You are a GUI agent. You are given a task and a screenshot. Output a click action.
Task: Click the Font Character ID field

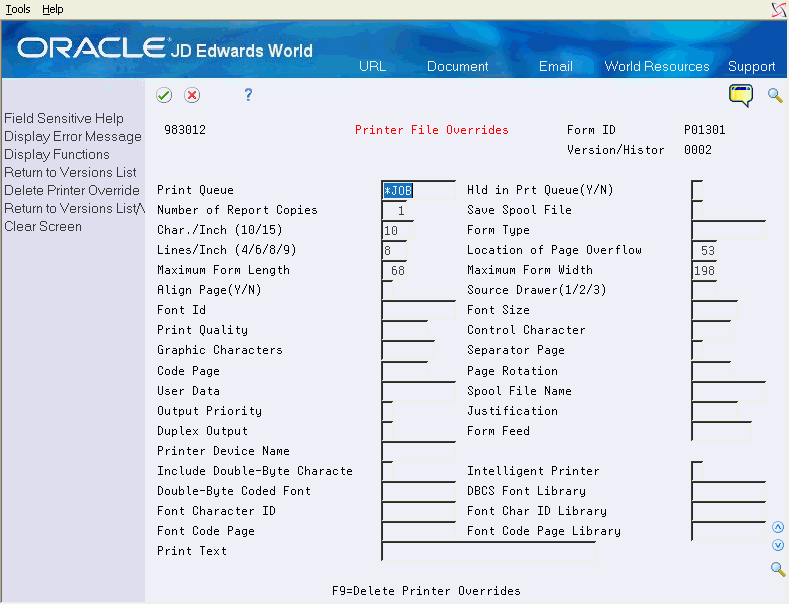tap(419, 511)
